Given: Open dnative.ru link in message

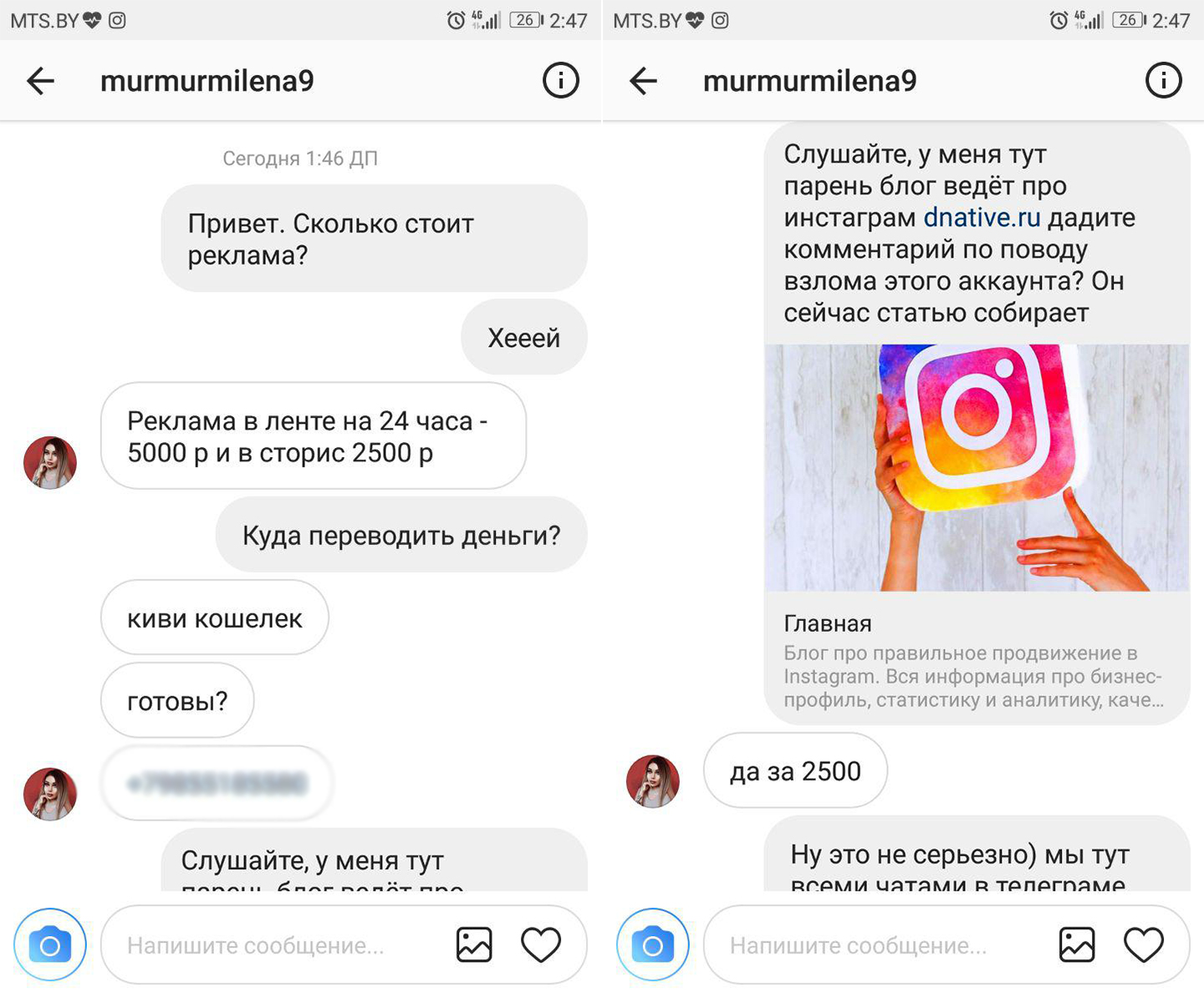Looking at the screenshot, I should click(x=982, y=217).
